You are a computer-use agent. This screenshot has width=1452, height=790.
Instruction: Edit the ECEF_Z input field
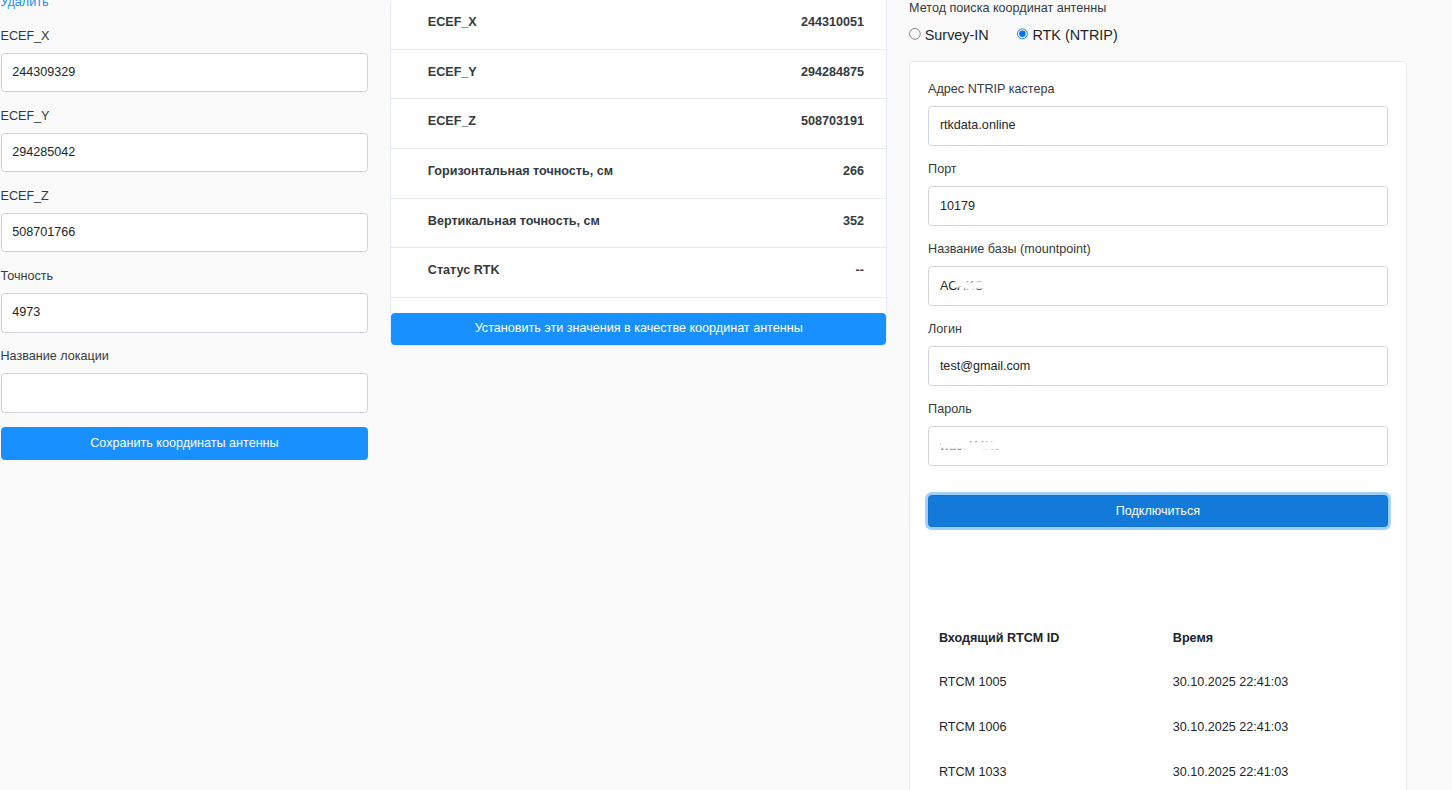tap(184, 232)
